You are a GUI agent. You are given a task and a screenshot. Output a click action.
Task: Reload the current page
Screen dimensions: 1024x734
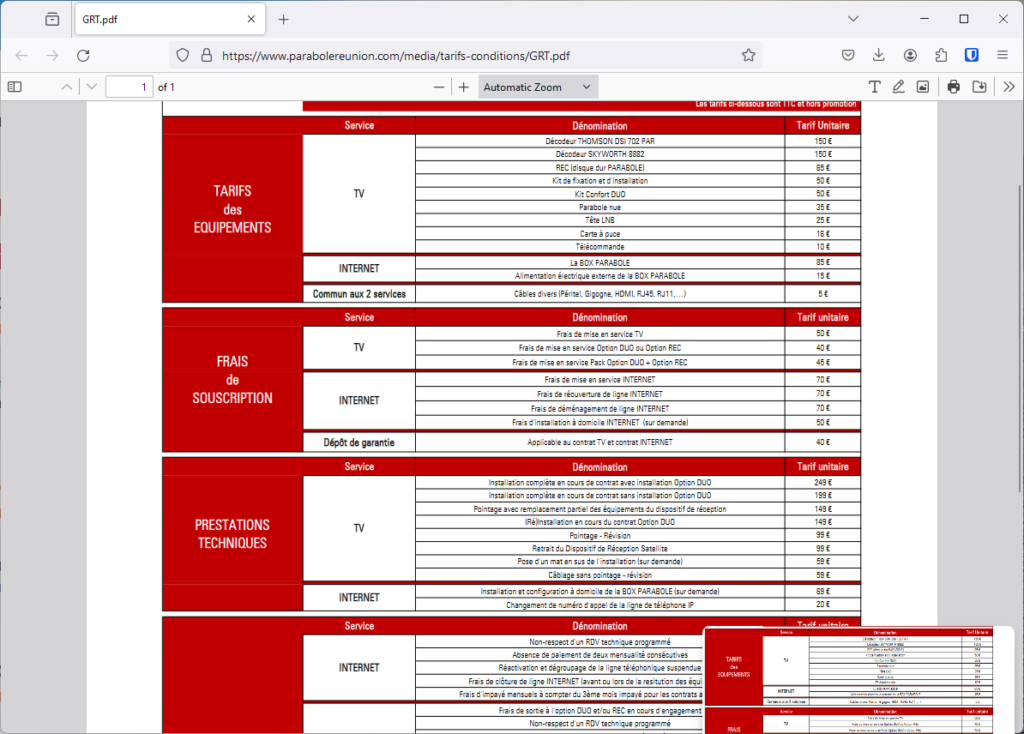84,55
